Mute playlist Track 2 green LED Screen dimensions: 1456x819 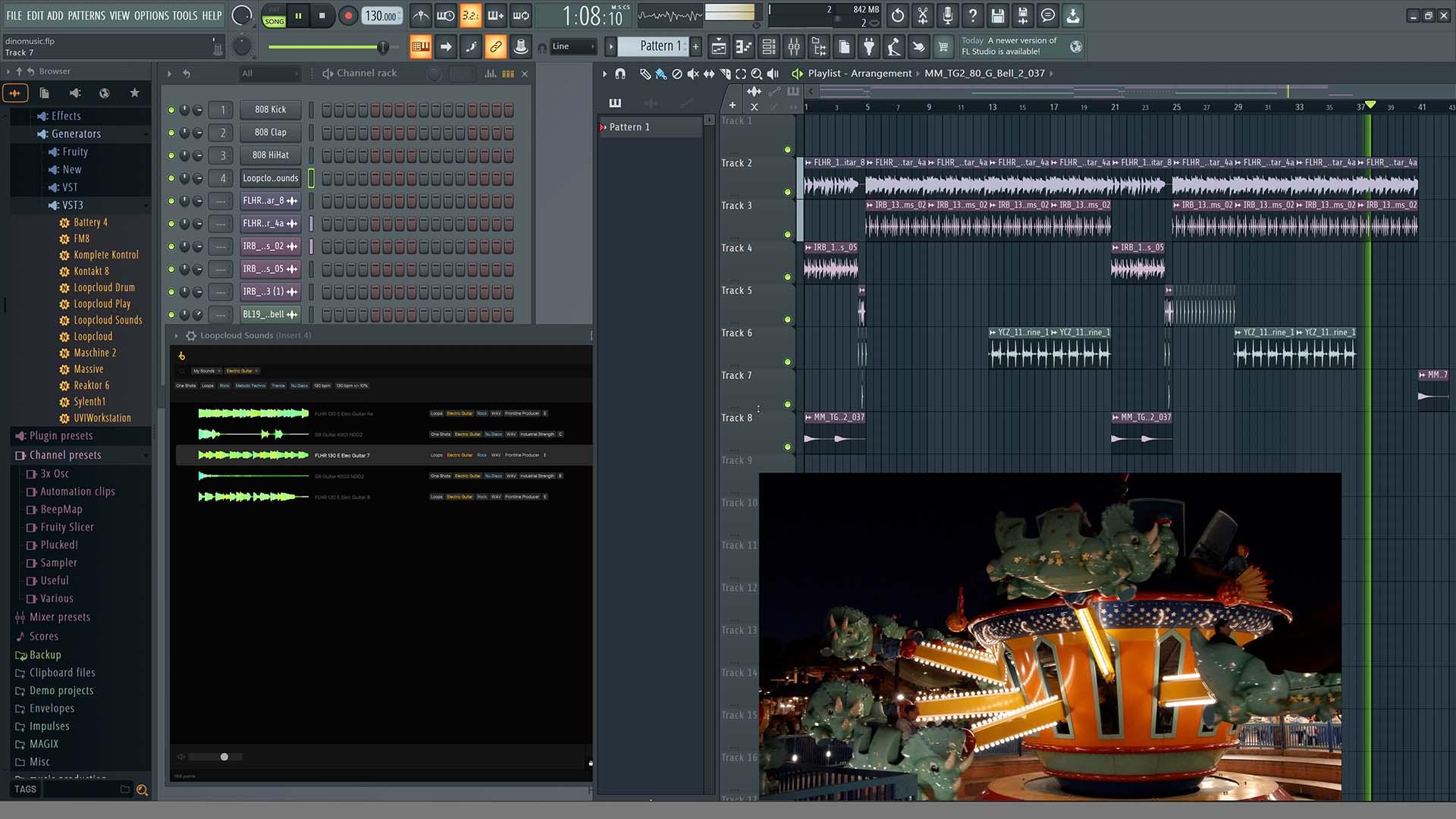point(787,192)
